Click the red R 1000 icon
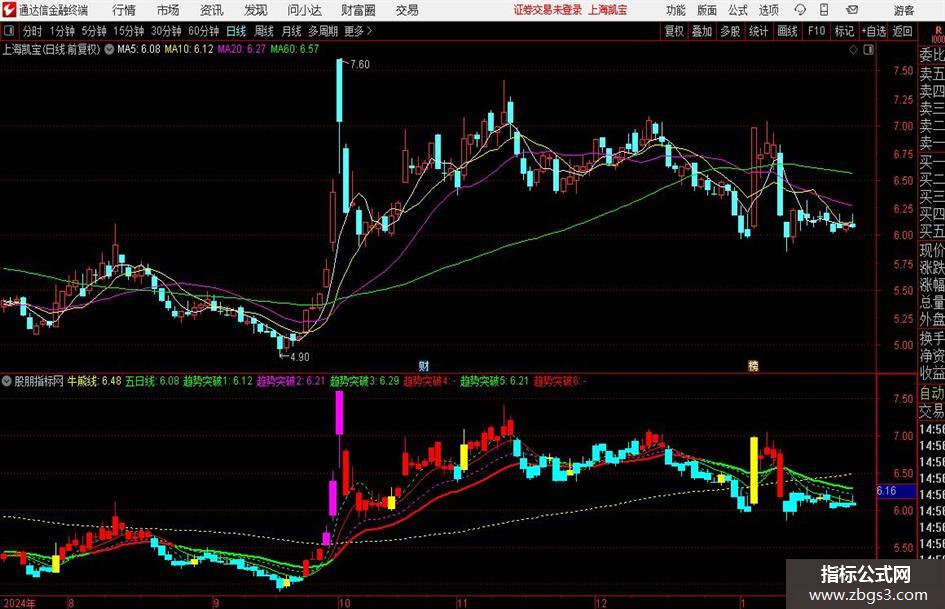Viewport: 945px width, 609px height. [x=938, y=34]
